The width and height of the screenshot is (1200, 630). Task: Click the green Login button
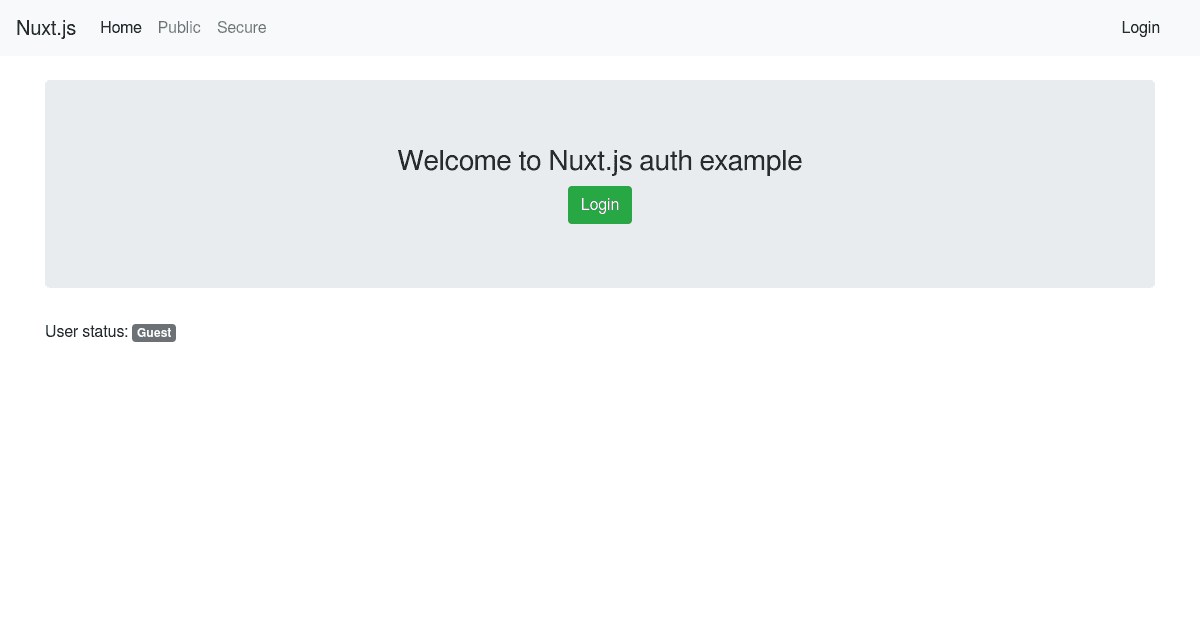coord(600,205)
